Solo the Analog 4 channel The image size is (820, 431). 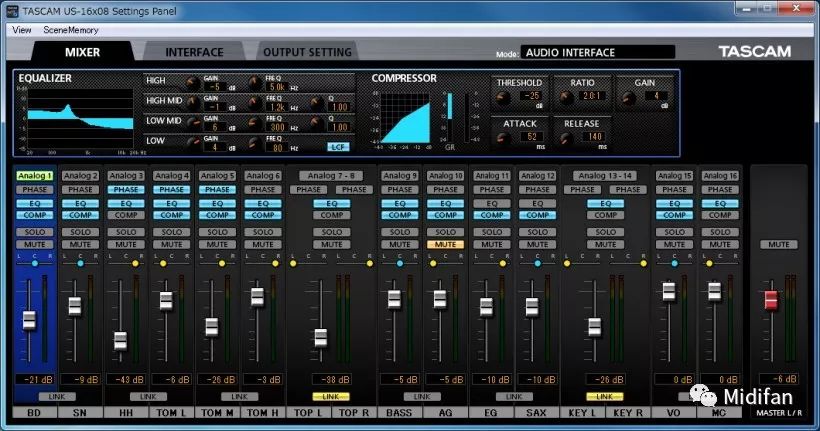pos(172,232)
